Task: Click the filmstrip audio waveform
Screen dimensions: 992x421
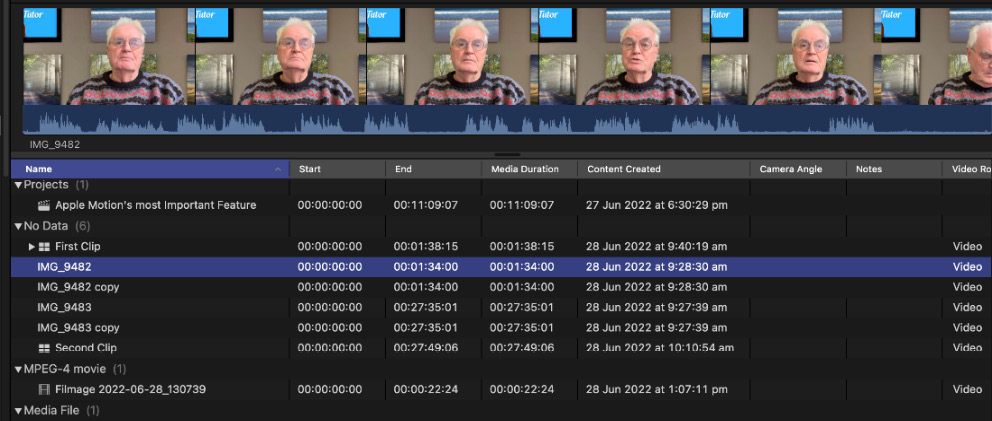Action: click(507, 120)
